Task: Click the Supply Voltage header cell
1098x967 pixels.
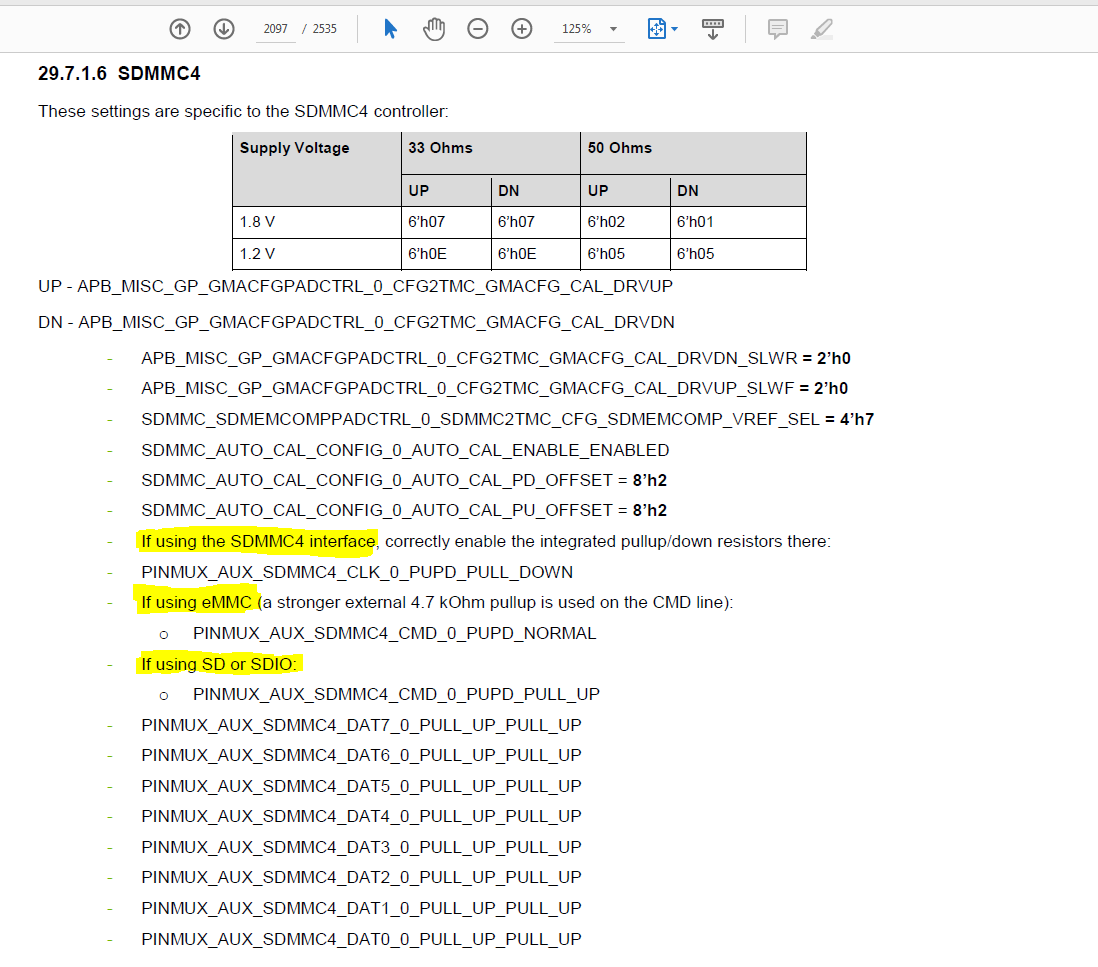Action: (x=317, y=169)
